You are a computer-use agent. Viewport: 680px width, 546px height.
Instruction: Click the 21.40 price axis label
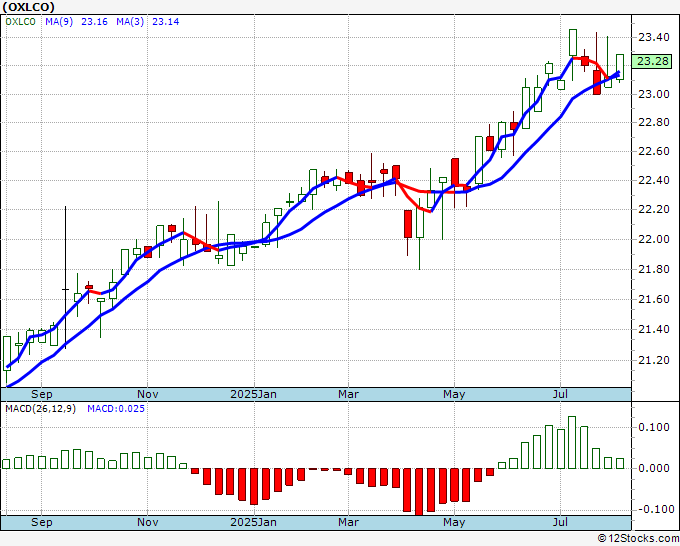click(654, 329)
